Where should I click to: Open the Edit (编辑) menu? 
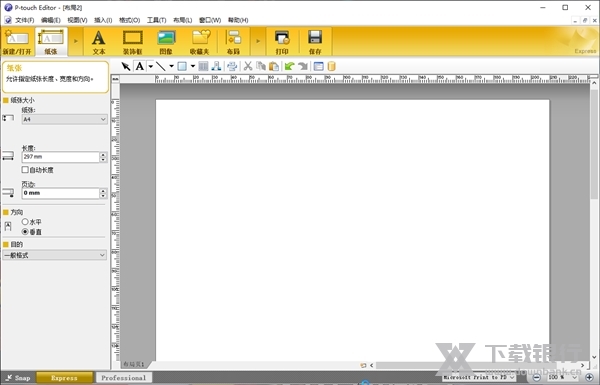pos(51,20)
